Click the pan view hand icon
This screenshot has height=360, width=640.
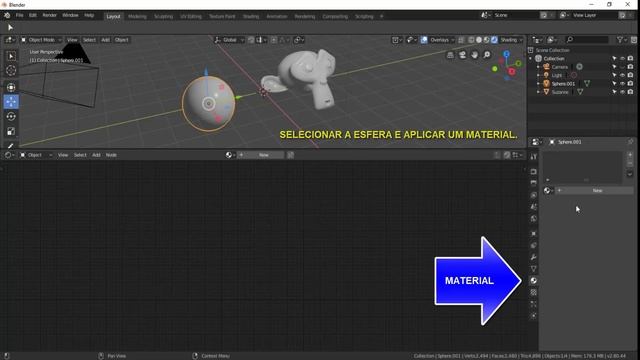click(475, 55)
